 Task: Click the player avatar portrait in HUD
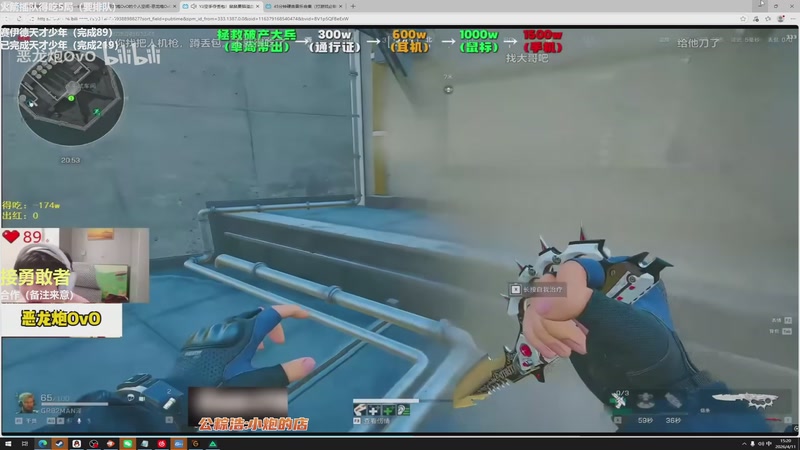tap(27, 403)
